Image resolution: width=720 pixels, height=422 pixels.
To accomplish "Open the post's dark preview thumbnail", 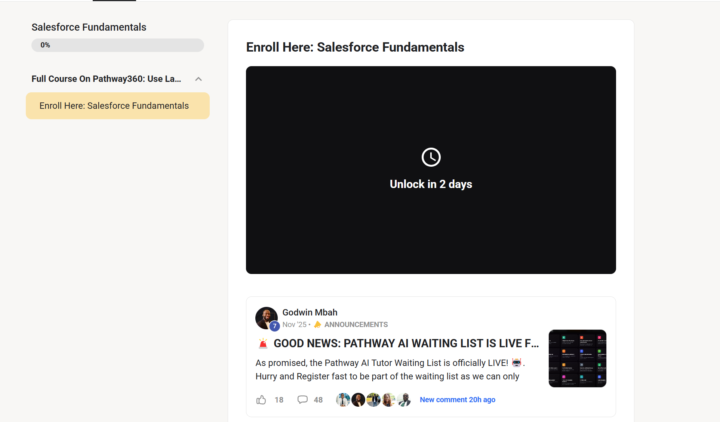I will coord(577,358).
